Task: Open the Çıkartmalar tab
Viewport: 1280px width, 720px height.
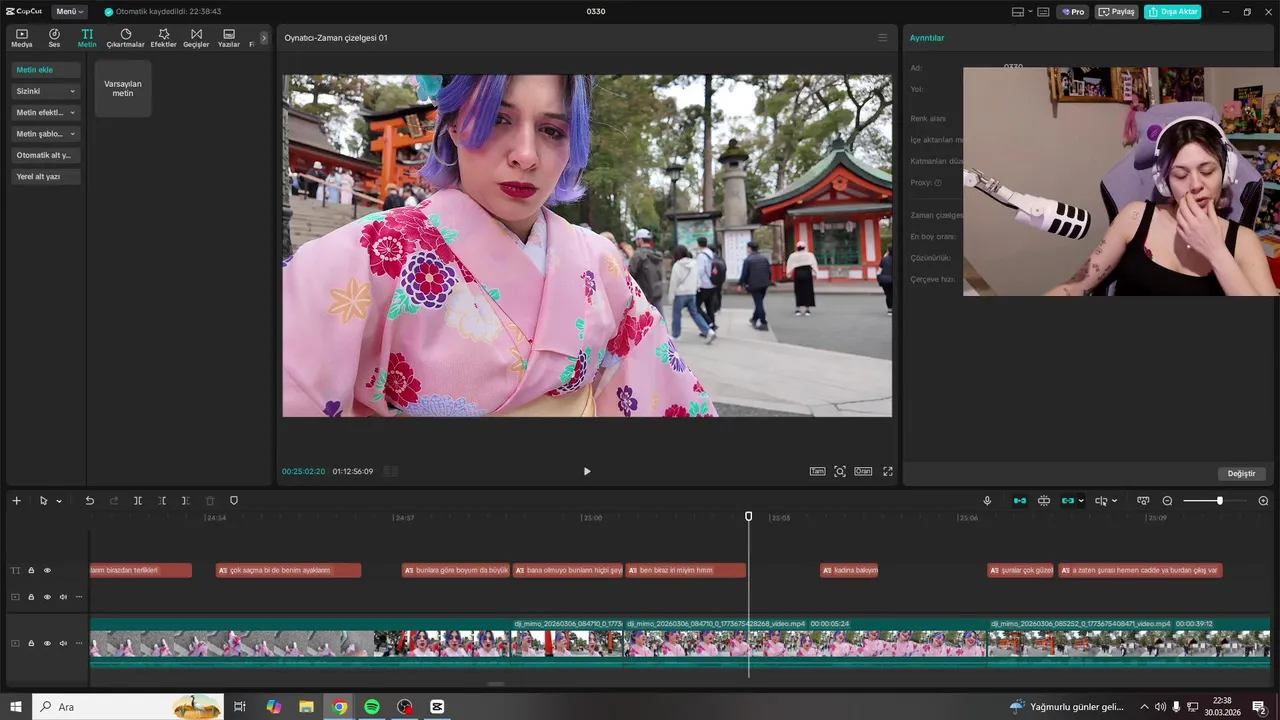Action: [x=126, y=38]
